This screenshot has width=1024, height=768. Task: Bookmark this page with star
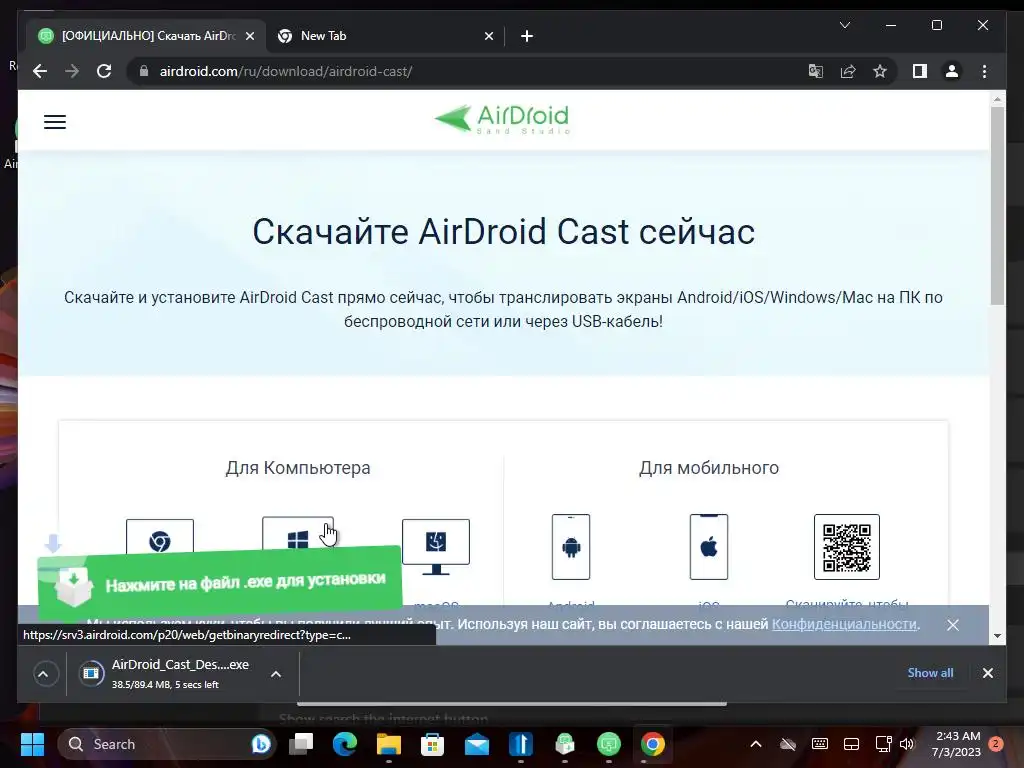pyautogui.click(x=880, y=71)
